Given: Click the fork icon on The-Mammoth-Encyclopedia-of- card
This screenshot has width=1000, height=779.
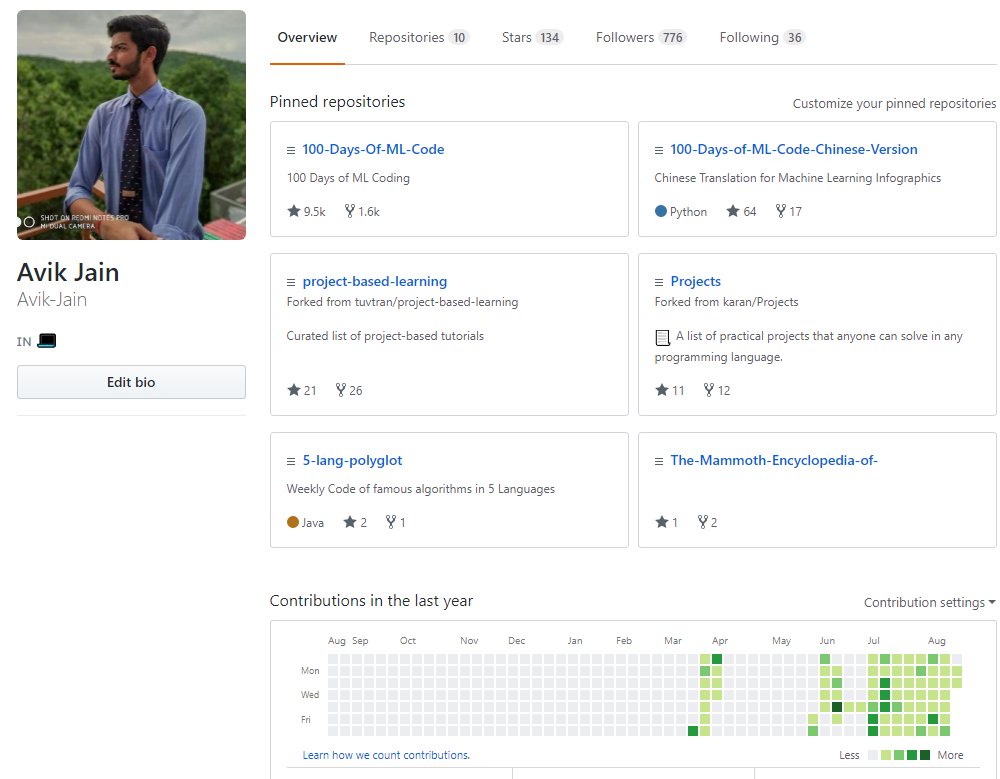Looking at the screenshot, I should [x=703, y=522].
